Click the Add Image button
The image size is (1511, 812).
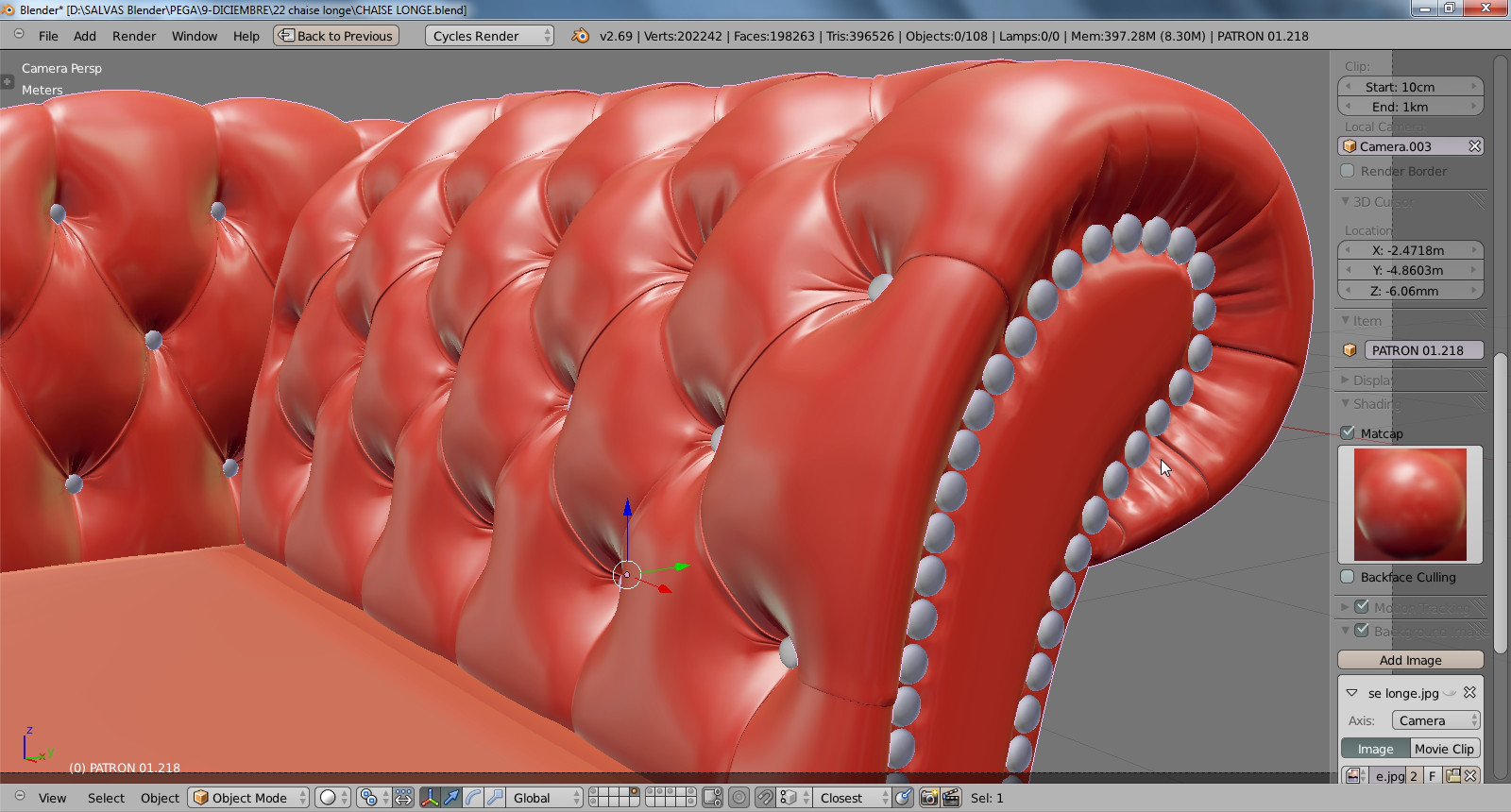pos(1410,660)
